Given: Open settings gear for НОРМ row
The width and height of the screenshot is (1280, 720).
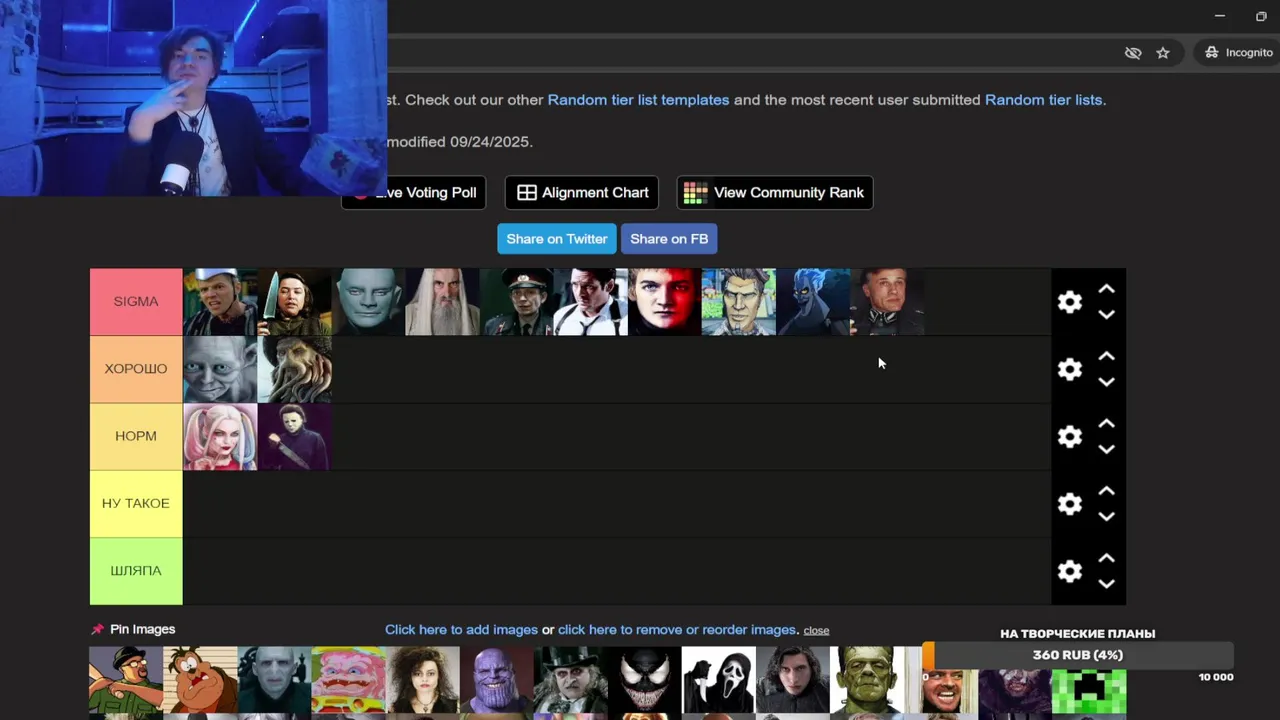Looking at the screenshot, I should click(x=1070, y=437).
